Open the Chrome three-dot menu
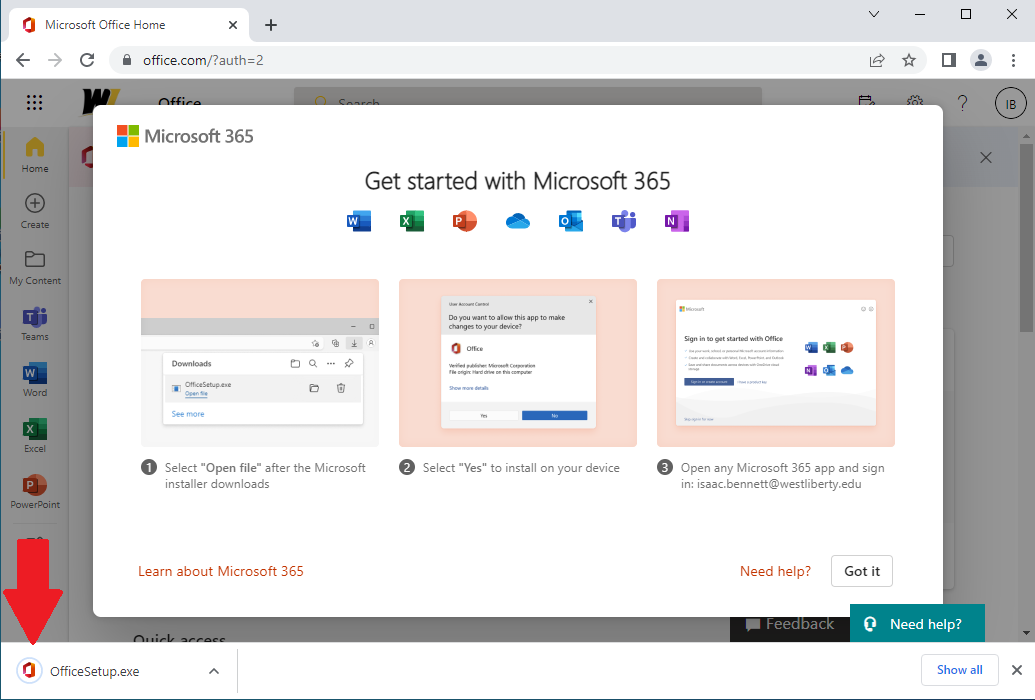1035x700 pixels. [x=1013, y=60]
